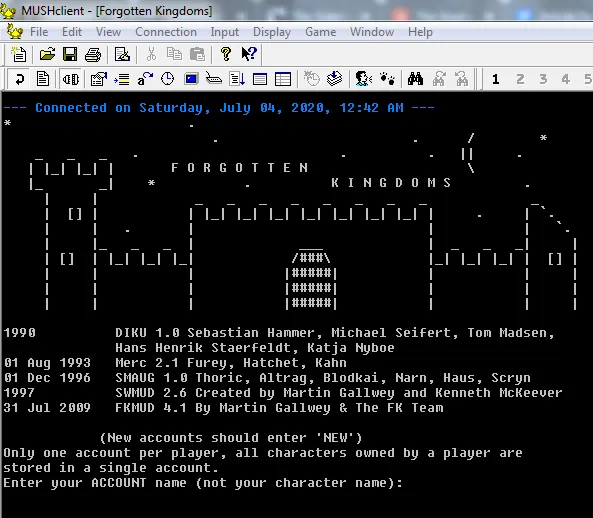Click the 'Hans Henrik Staerfeldt' line
Screen dimensions: 593x518
point(255,348)
